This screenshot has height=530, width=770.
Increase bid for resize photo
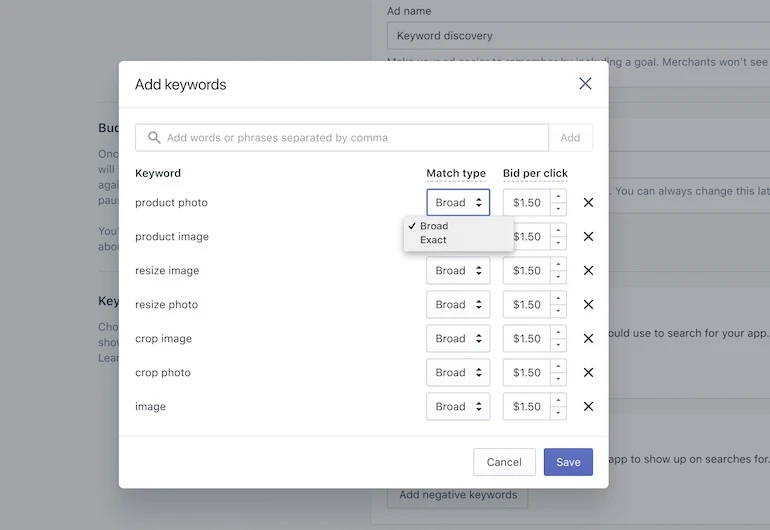coord(558,299)
